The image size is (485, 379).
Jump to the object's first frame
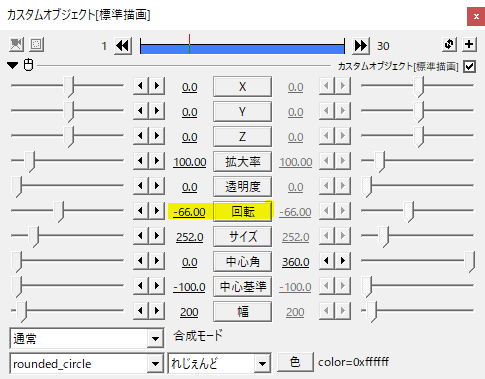(x=123, y=46)
